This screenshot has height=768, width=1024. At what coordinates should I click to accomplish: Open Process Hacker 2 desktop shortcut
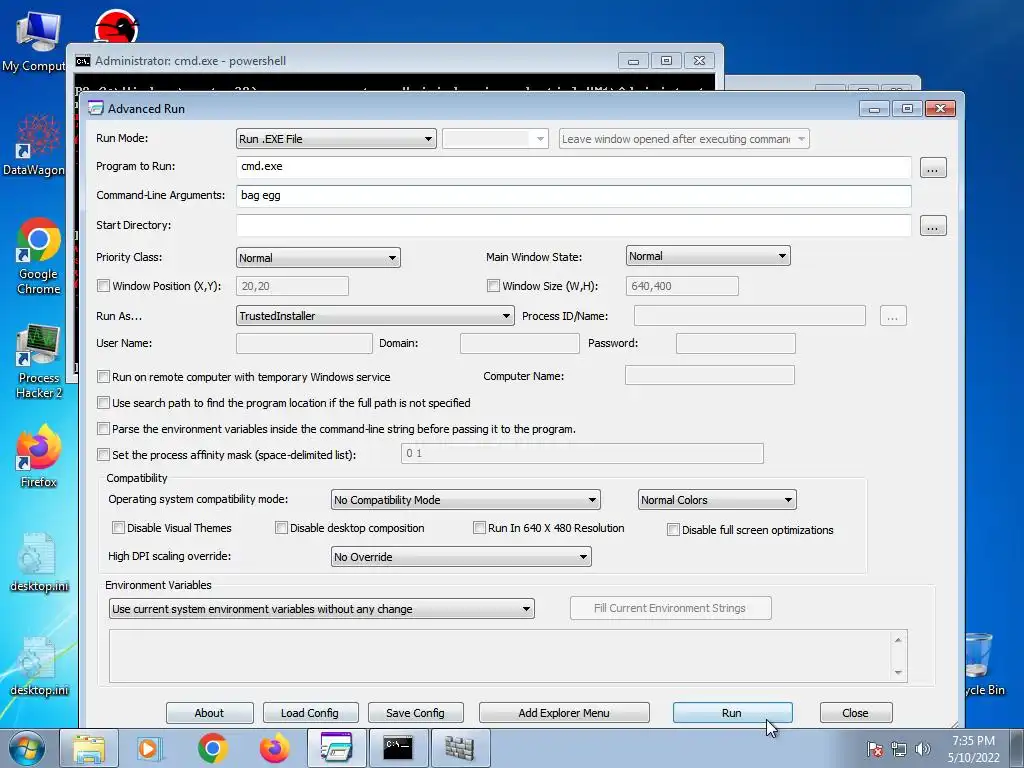coord(39,360)
